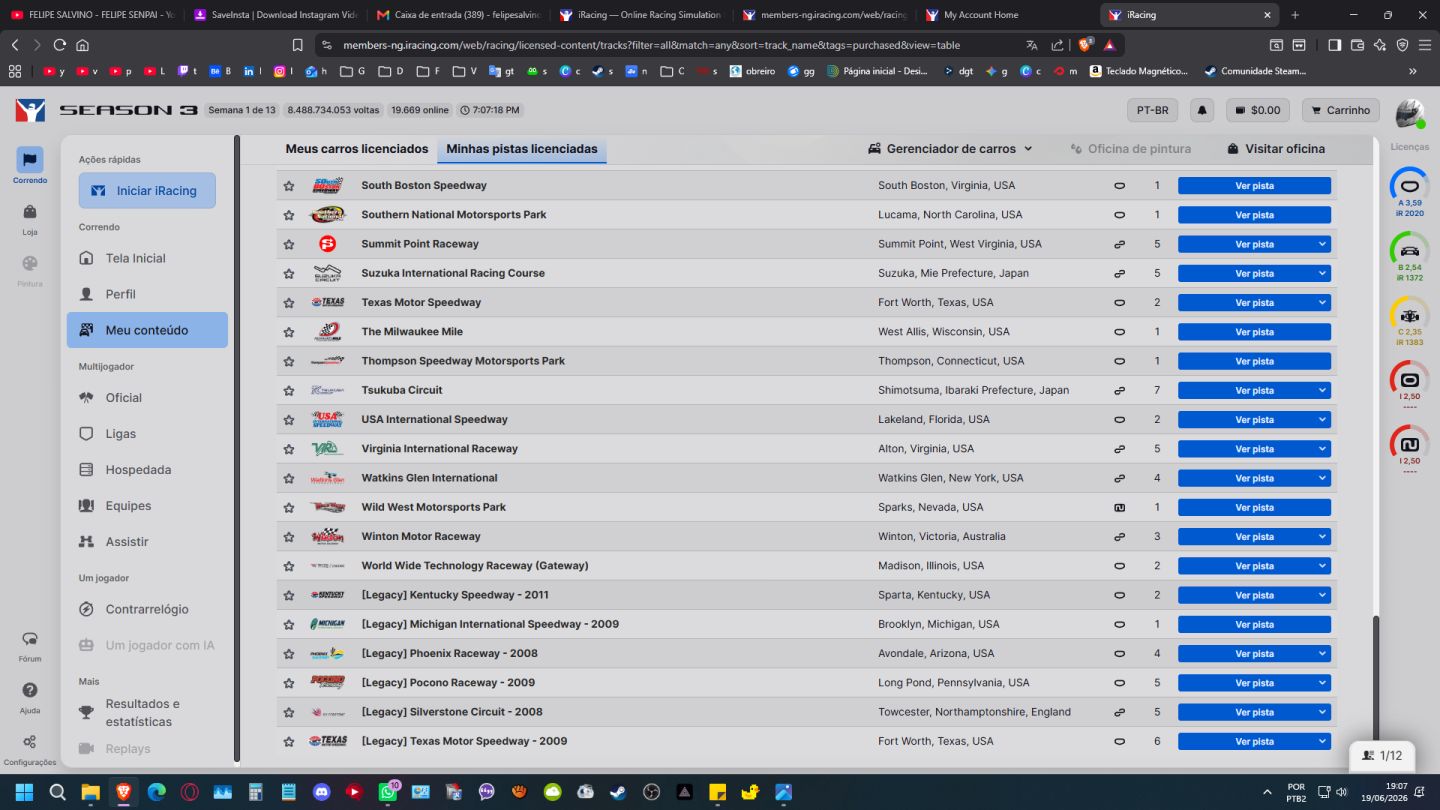Expand Ver pista arrow for [Legacy] Pocono Raceway
This screenshot has width=1440, height=810.
1322,683
